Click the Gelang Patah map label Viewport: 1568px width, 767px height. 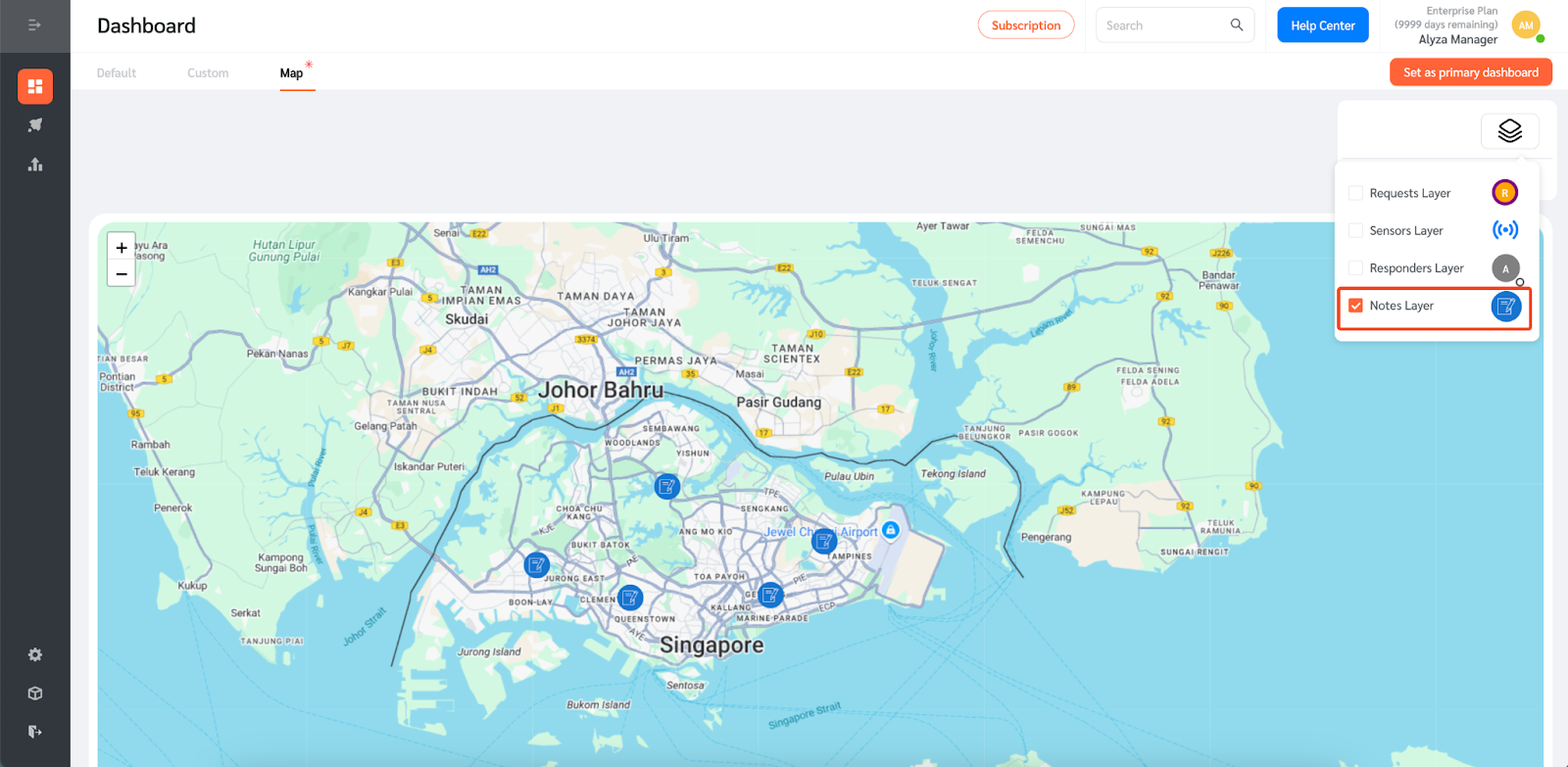(x=385, y=426)
